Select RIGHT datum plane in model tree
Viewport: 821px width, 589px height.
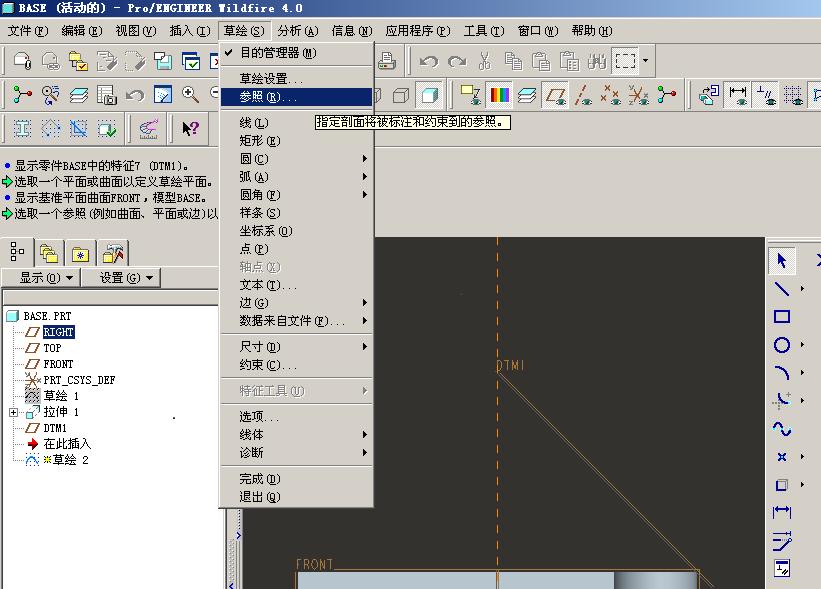[x=58, y=332]
